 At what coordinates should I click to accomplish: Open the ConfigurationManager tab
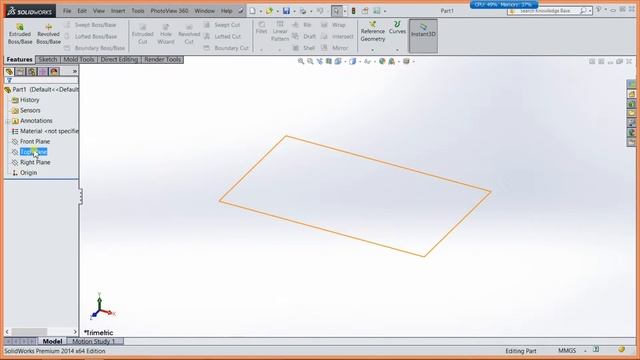(32, 71)
